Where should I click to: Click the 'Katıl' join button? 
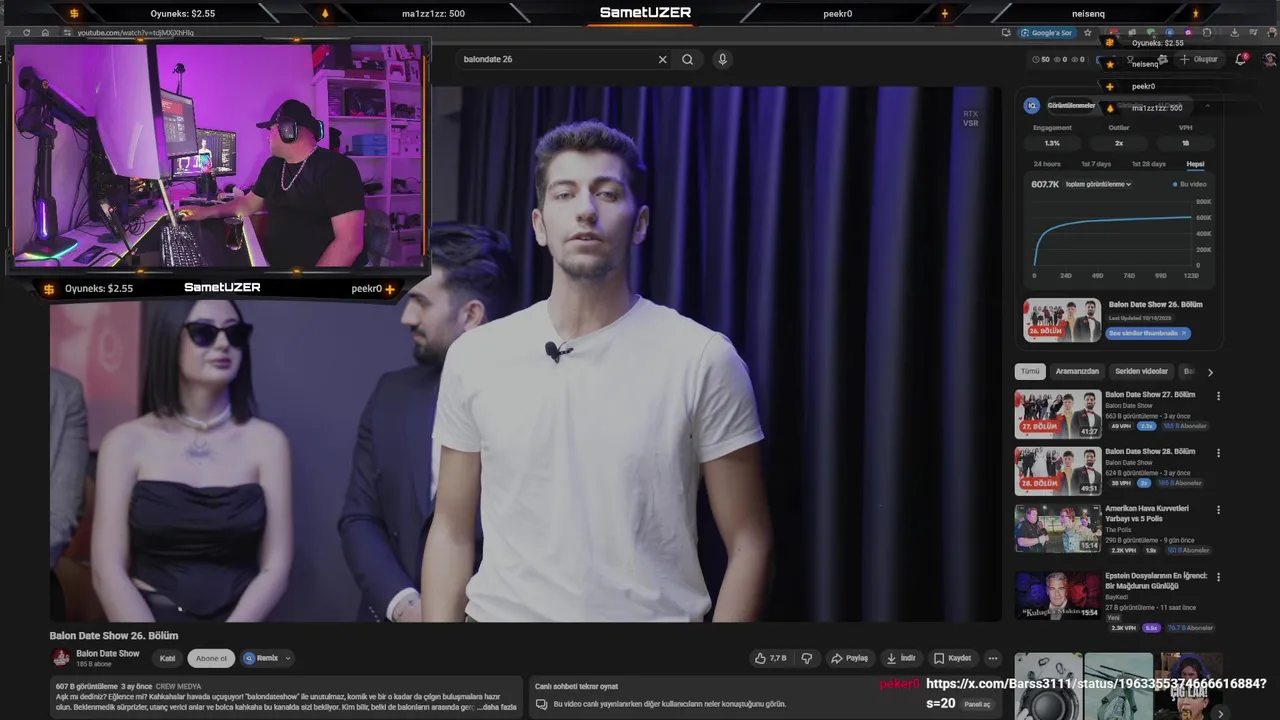[167, 658]
